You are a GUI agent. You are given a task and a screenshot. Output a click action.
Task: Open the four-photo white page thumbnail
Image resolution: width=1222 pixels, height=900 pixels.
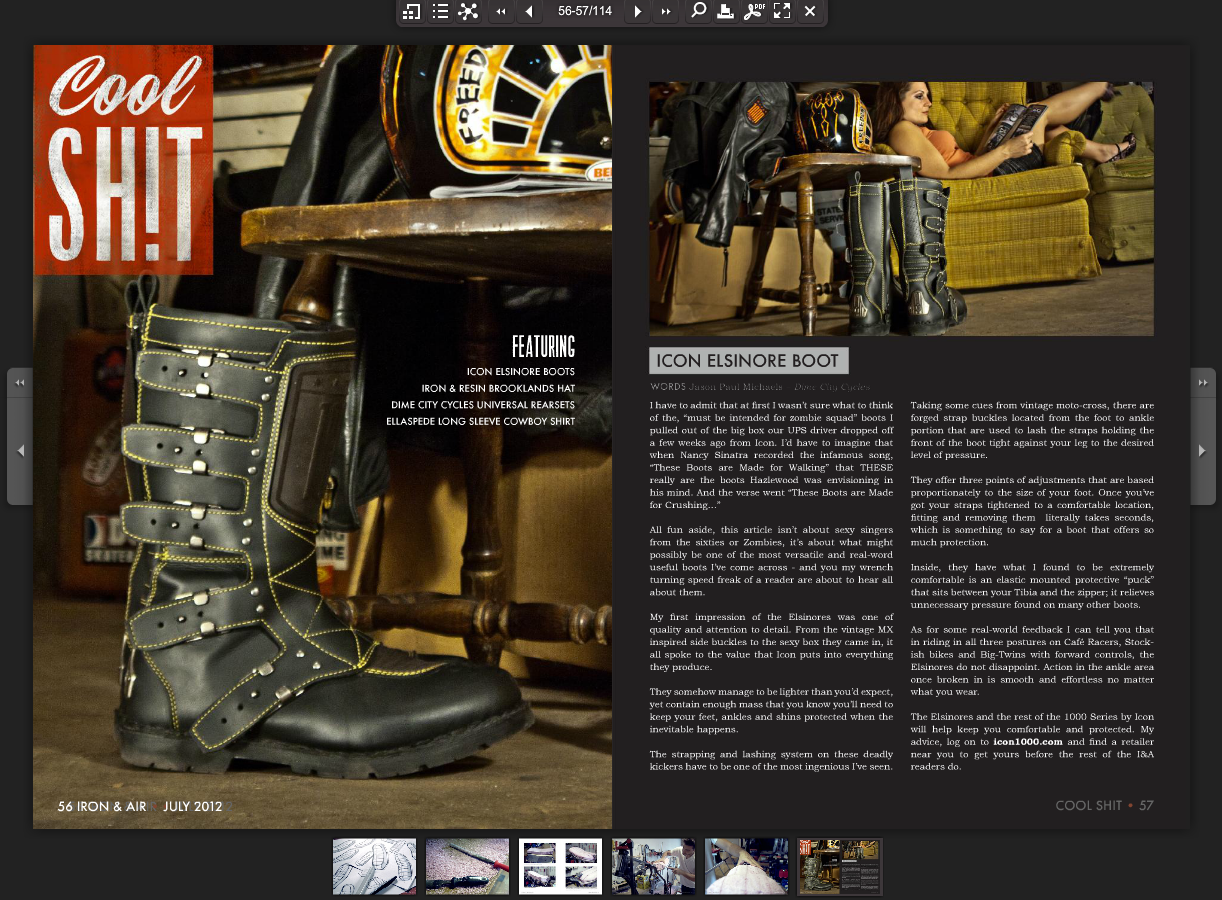560,866
